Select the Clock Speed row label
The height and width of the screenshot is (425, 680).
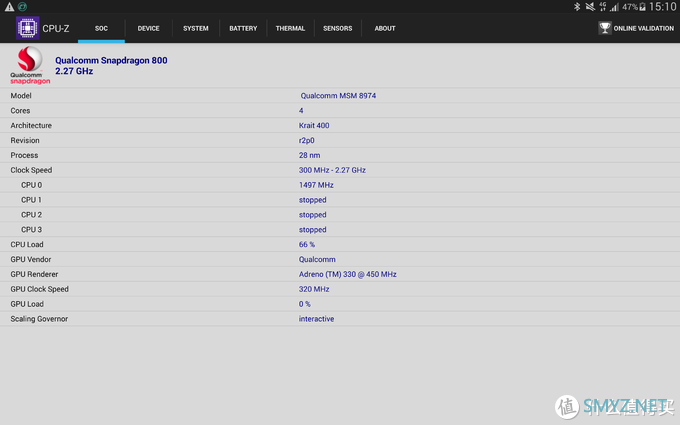(x=31, y=170)
